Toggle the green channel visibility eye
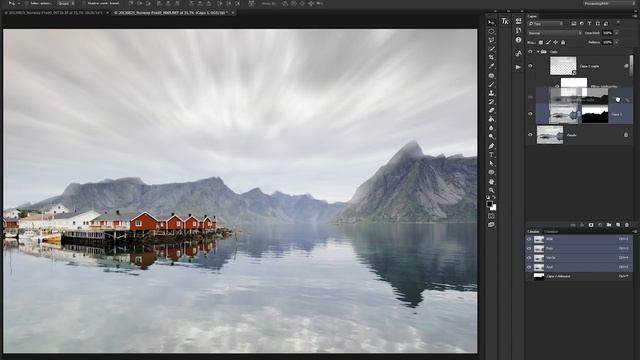This screenshot has height=360, width=640. [529, 258]
